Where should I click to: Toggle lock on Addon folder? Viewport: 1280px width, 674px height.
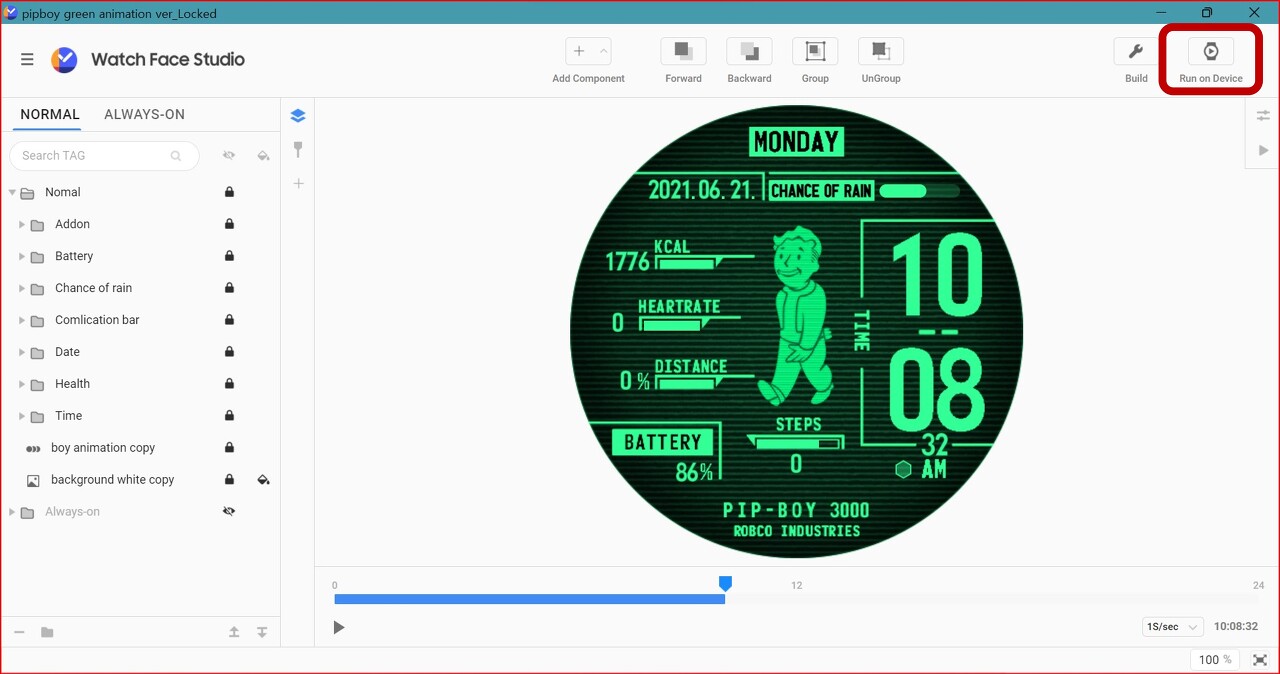229,224
